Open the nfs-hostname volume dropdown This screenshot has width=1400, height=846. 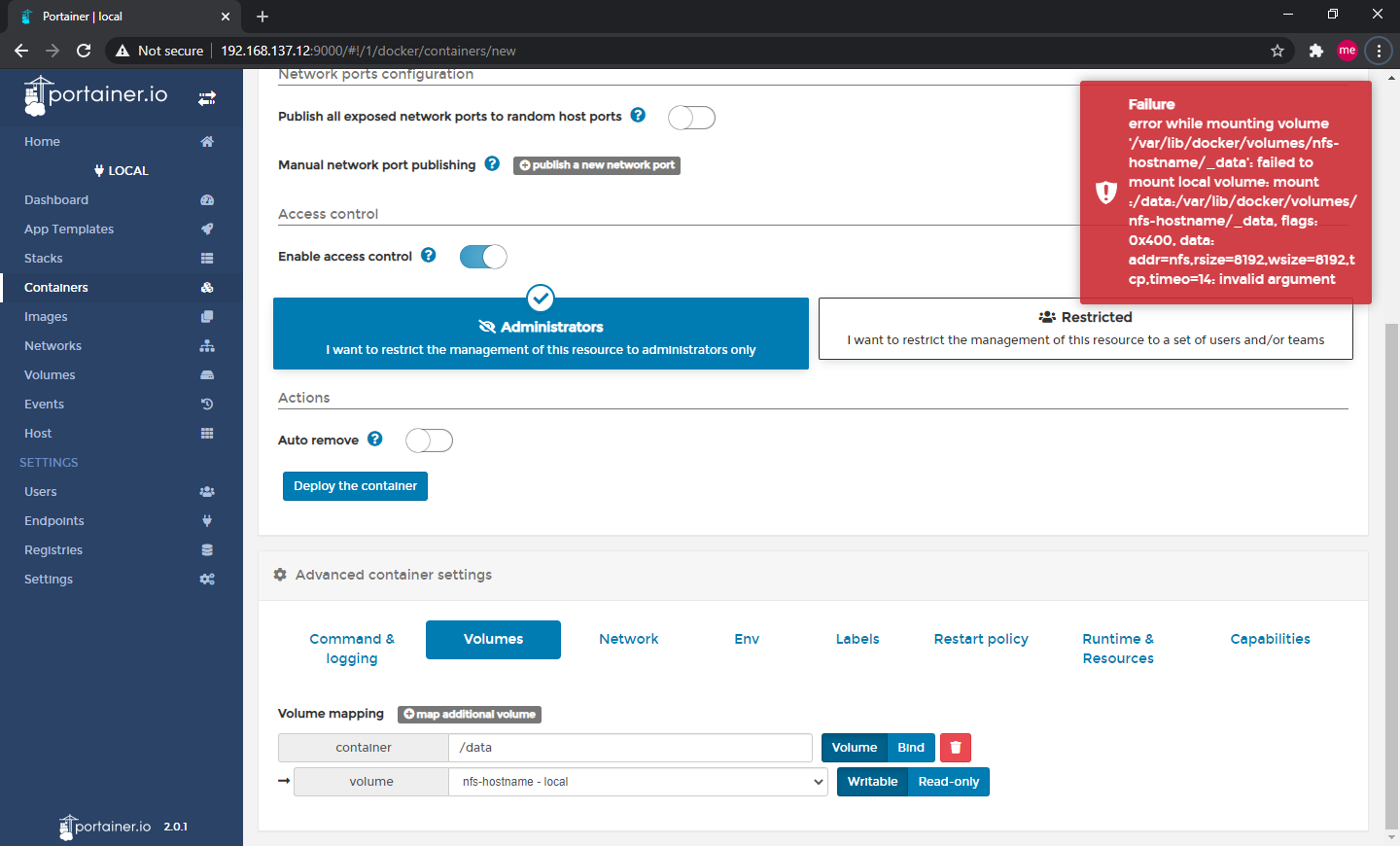coord(638,781)
